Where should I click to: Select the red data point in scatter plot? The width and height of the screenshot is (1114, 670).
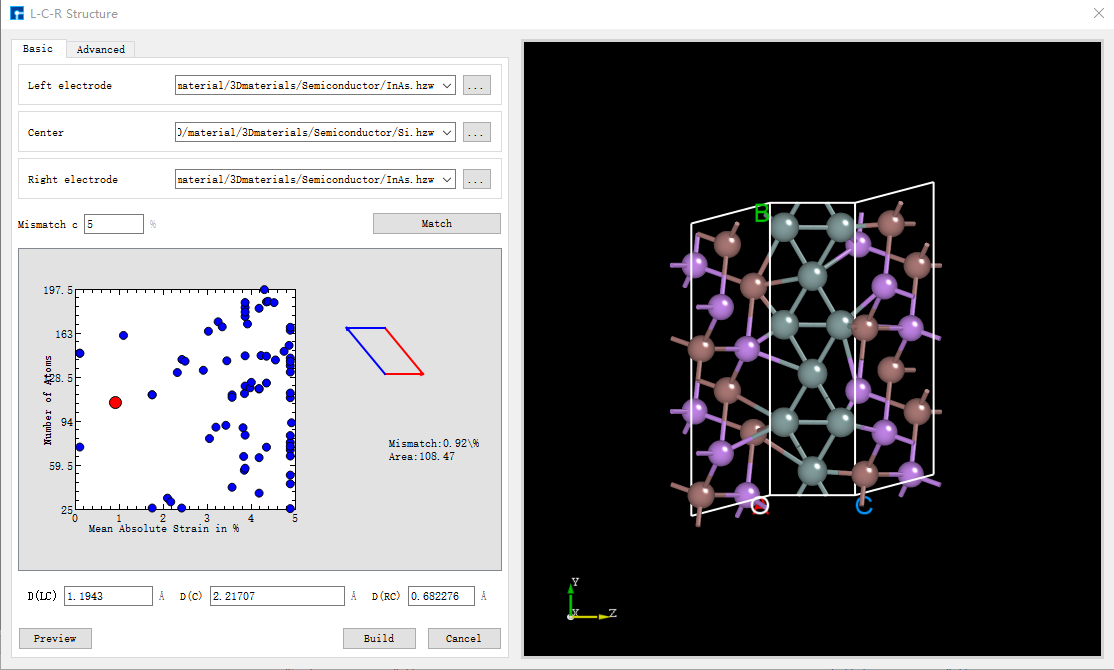click(x=115, y=402)
